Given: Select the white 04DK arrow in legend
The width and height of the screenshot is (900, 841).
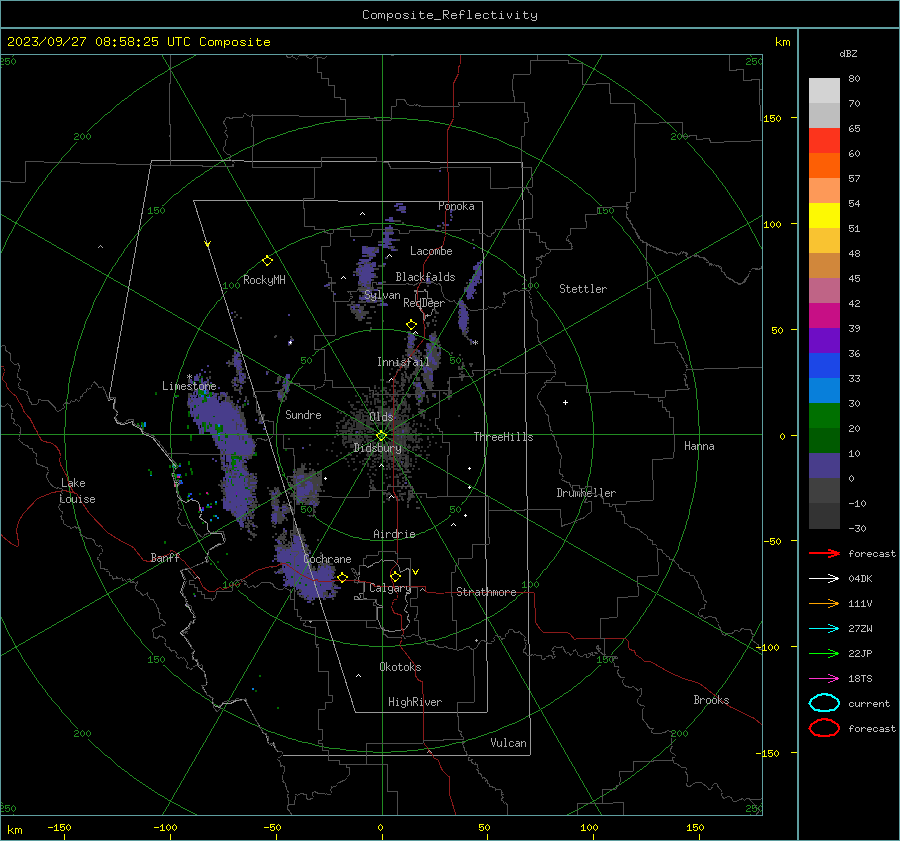Looking at the screenshot, I should point(824,579).
